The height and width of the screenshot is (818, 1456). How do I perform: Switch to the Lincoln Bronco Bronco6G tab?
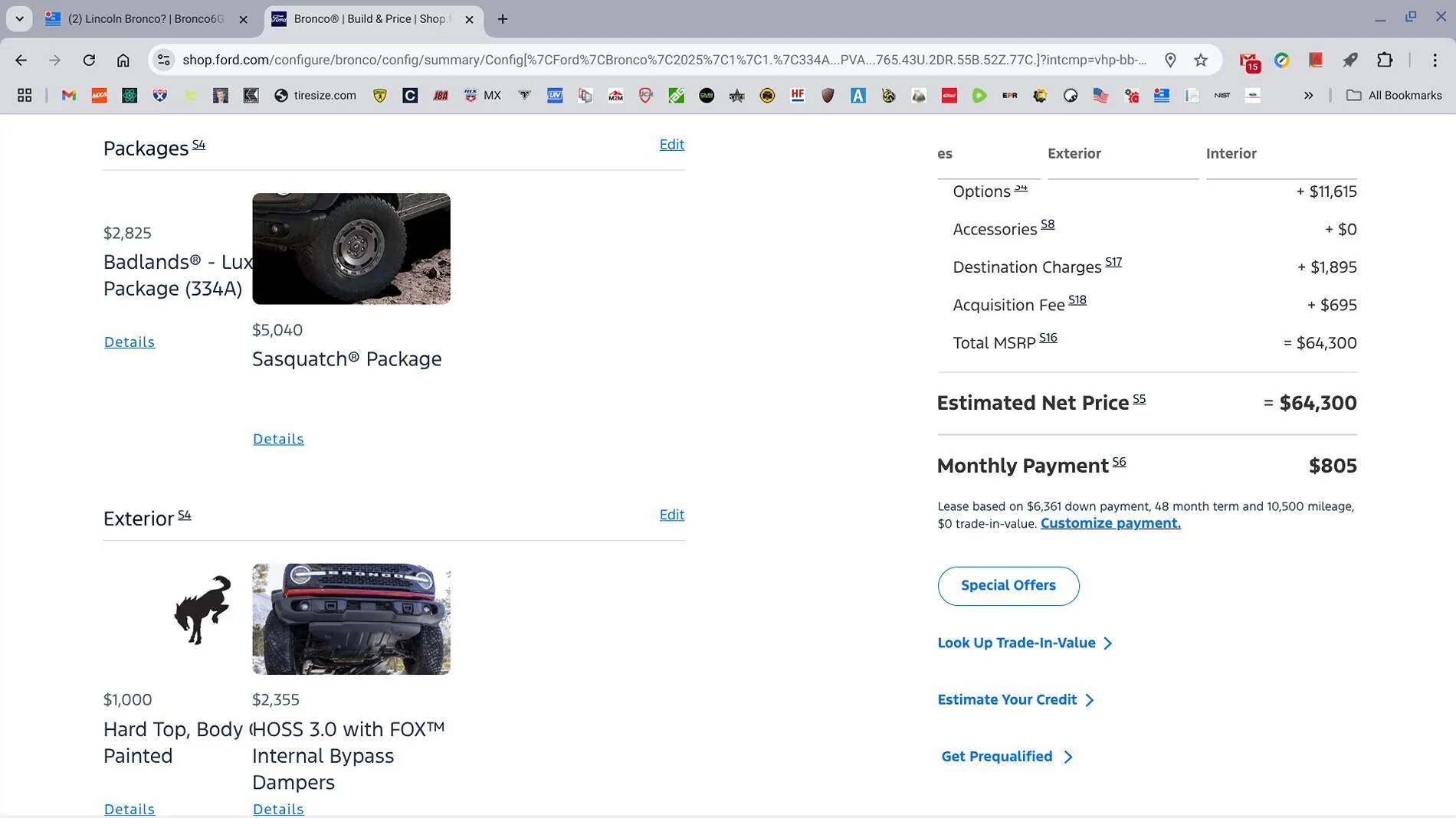coord(147,19)
